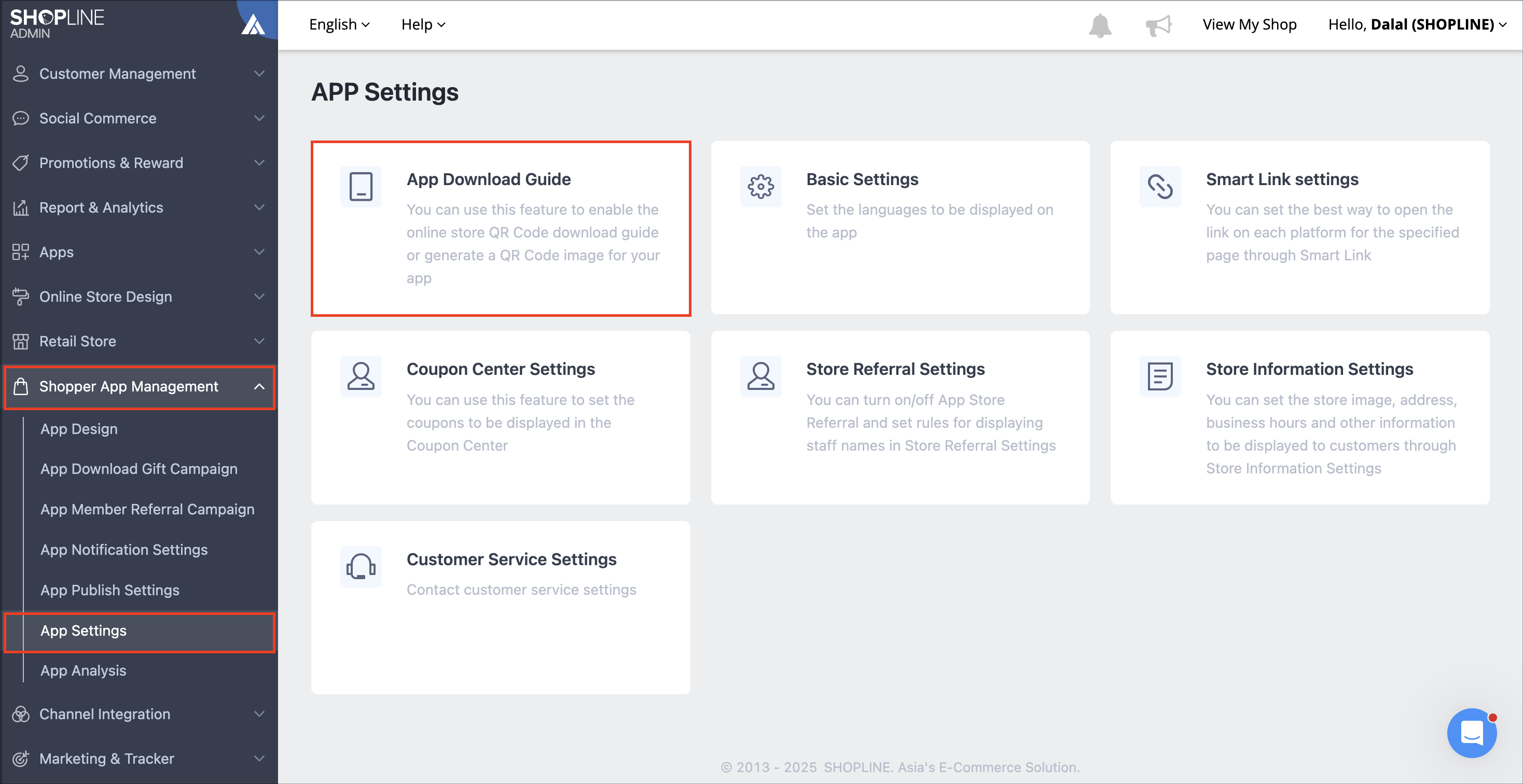Click the Social Commerce chat icon

click(21, 118)
